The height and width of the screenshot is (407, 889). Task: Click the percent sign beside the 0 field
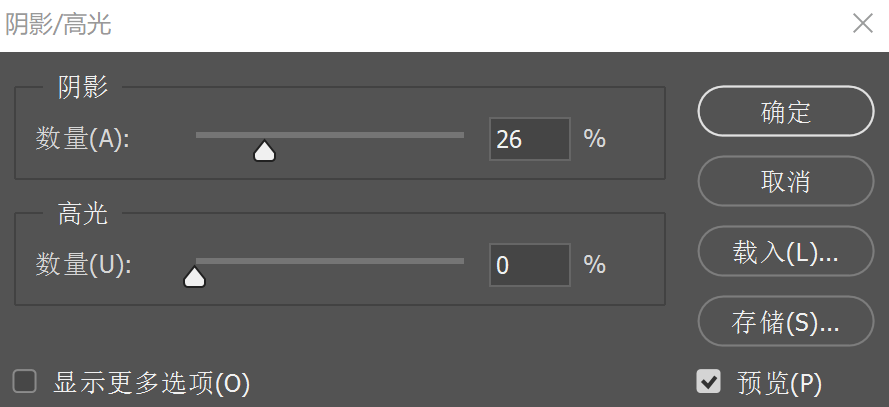pos(595,265)
